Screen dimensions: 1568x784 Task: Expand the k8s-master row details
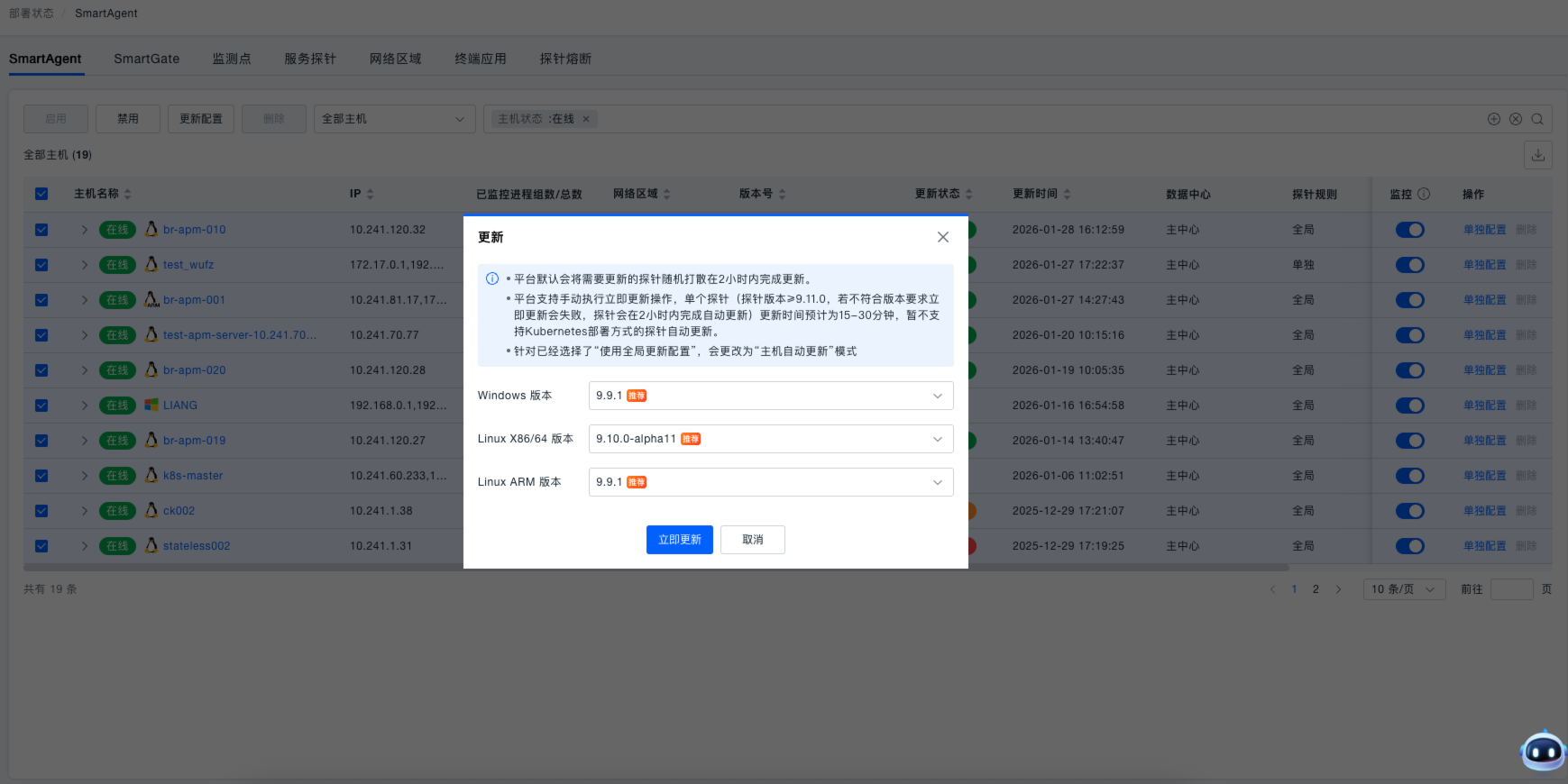[x=84, y=476]
